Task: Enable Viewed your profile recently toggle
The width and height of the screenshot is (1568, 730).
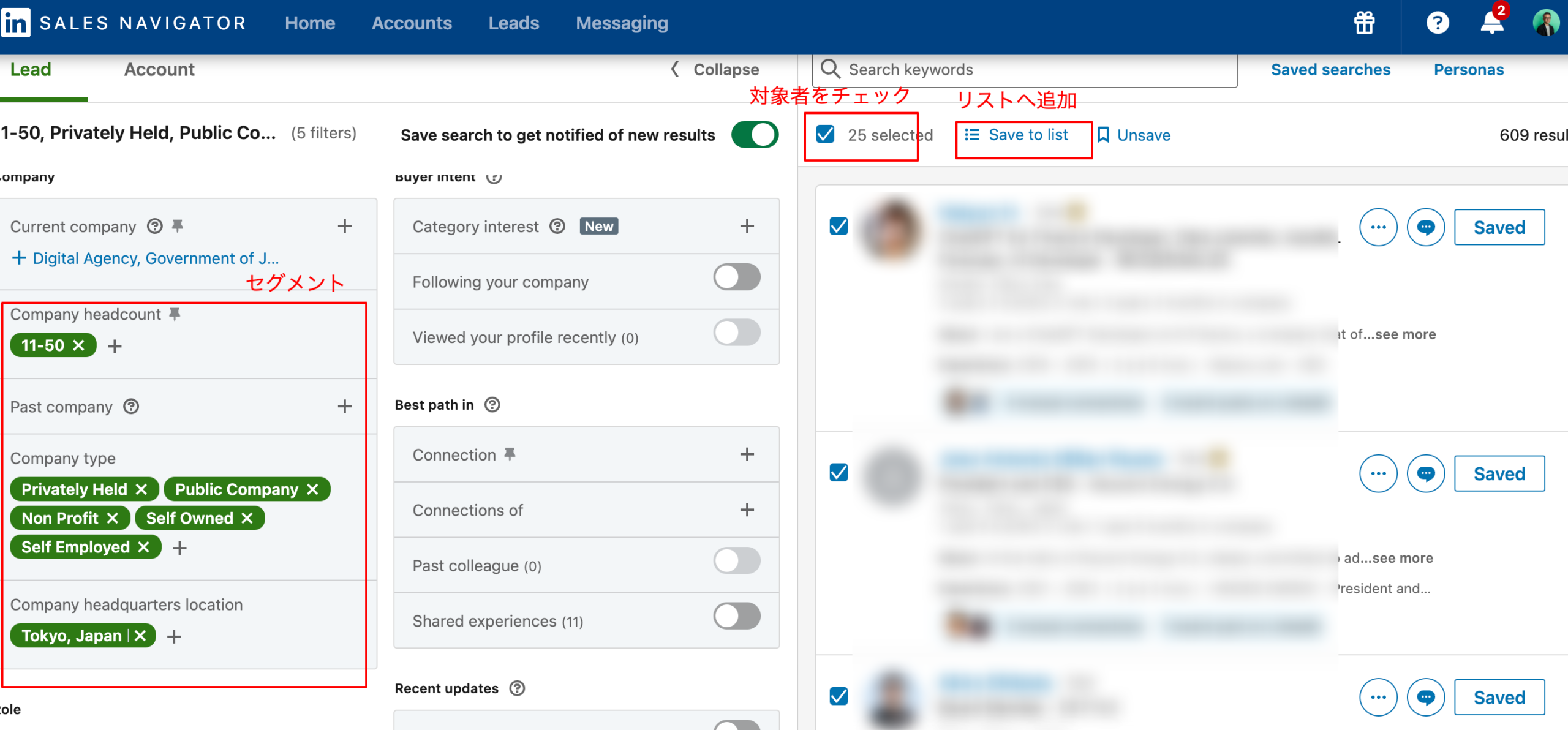Action: click(737, 333)
